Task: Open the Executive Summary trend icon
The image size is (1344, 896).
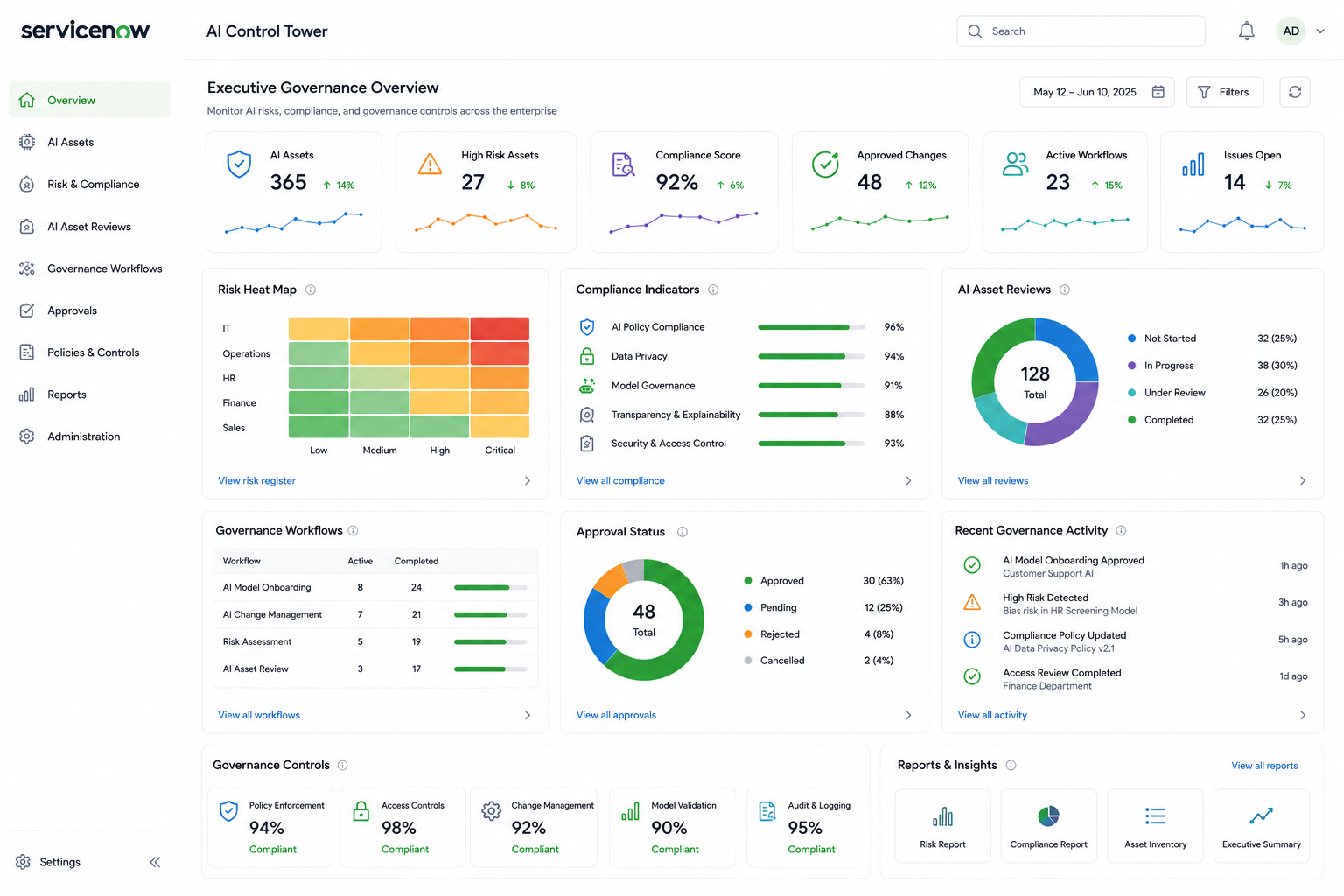Action: pos(1261,816)
